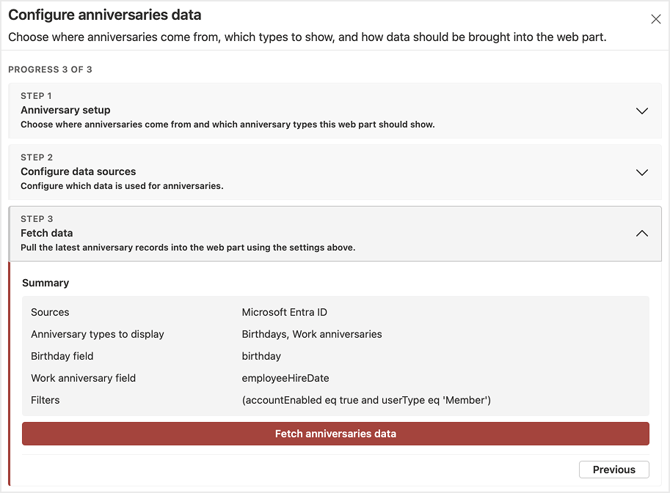Expand Step 1 using its chevron
The image size is (670, 493).
pos(642,111)
